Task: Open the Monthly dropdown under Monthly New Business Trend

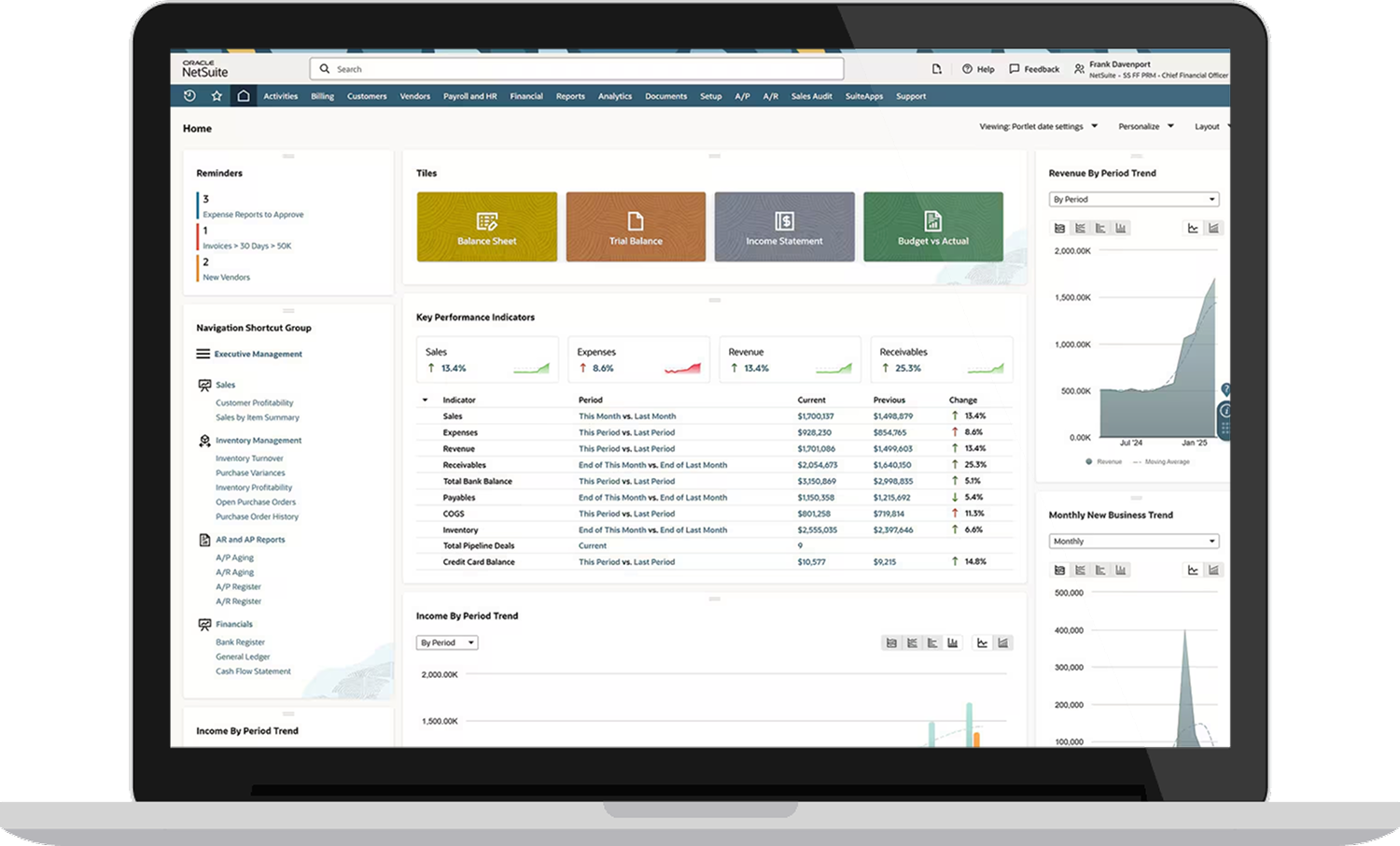Action: point(1133,541)
